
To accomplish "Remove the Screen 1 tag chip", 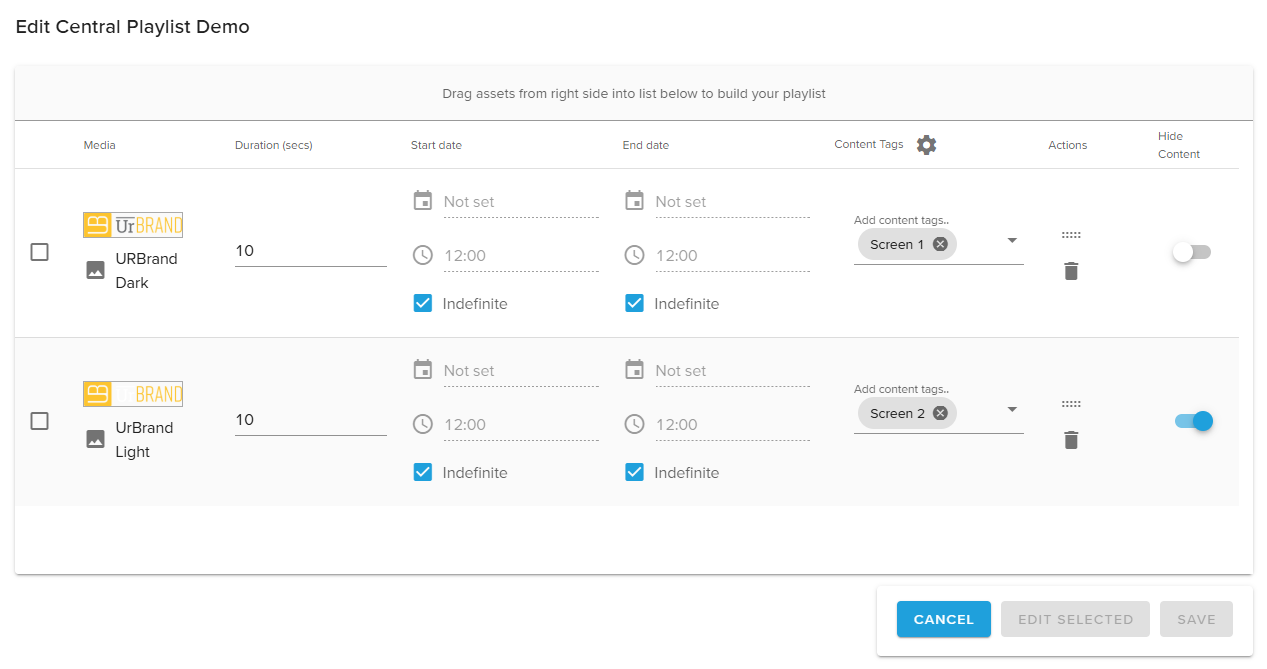I will tap(940, 244).
